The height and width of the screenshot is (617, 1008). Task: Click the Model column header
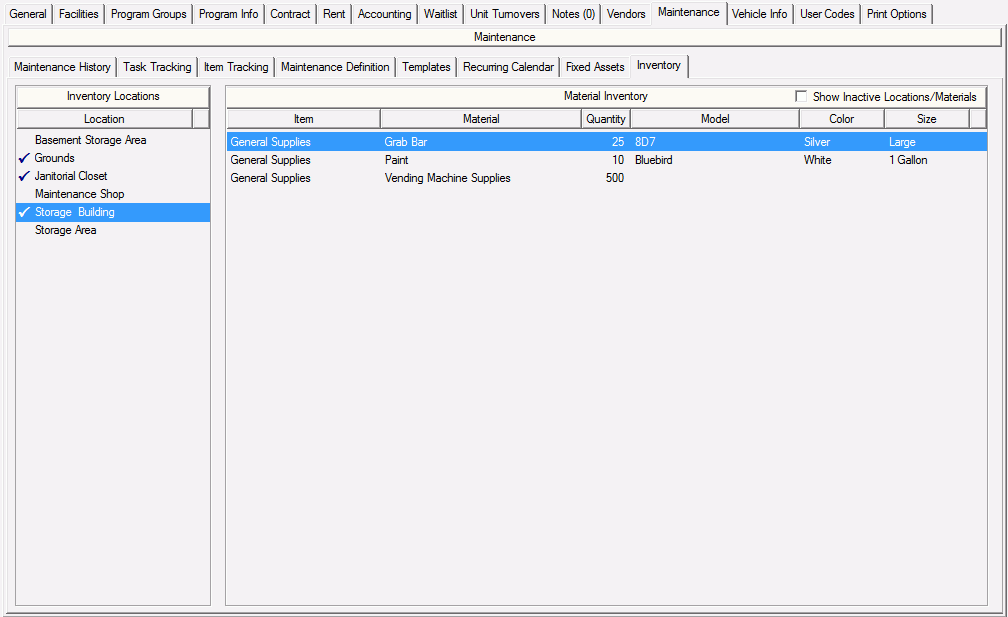point(714,119)
